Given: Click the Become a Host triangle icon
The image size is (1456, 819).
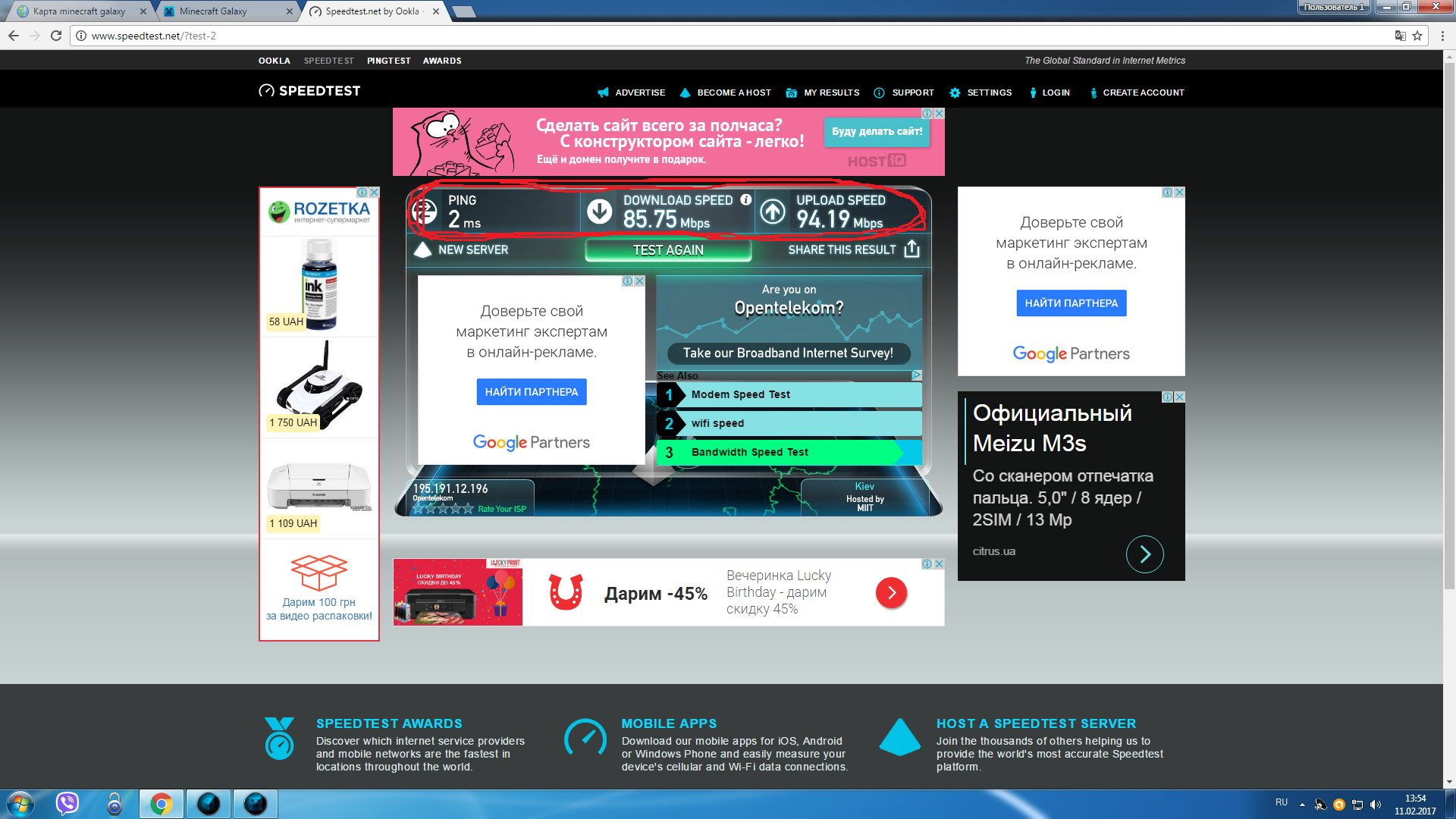Looking at the screenshot, I should [685, 93].
